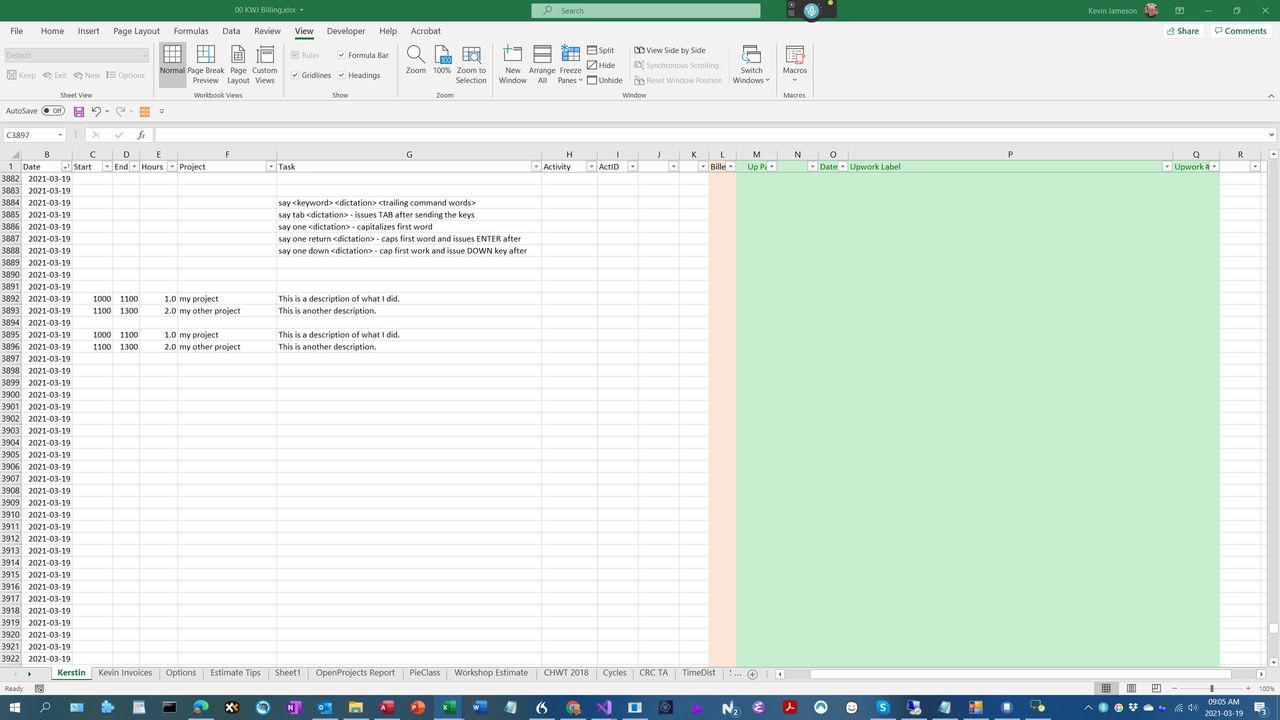1280x720 pixels.
Task: Open the Macros dropdown menu
Action: pyautogui.click(x=795, y=64)
